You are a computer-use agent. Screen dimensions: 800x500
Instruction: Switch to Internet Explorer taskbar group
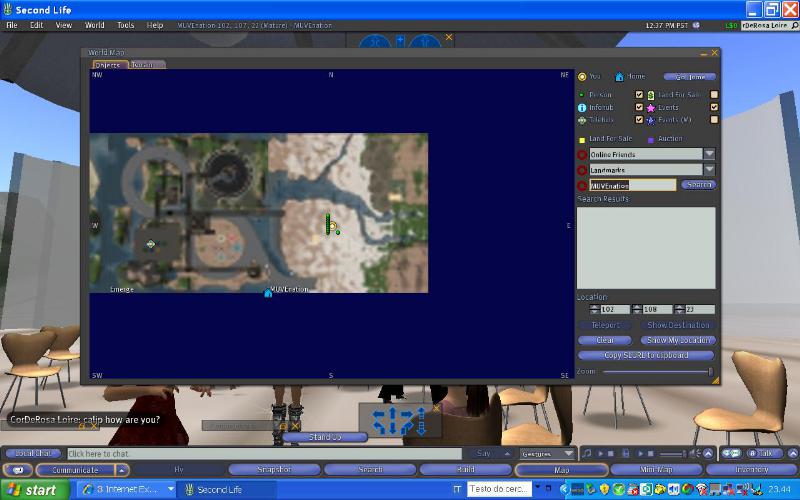(x=128, y=489)
